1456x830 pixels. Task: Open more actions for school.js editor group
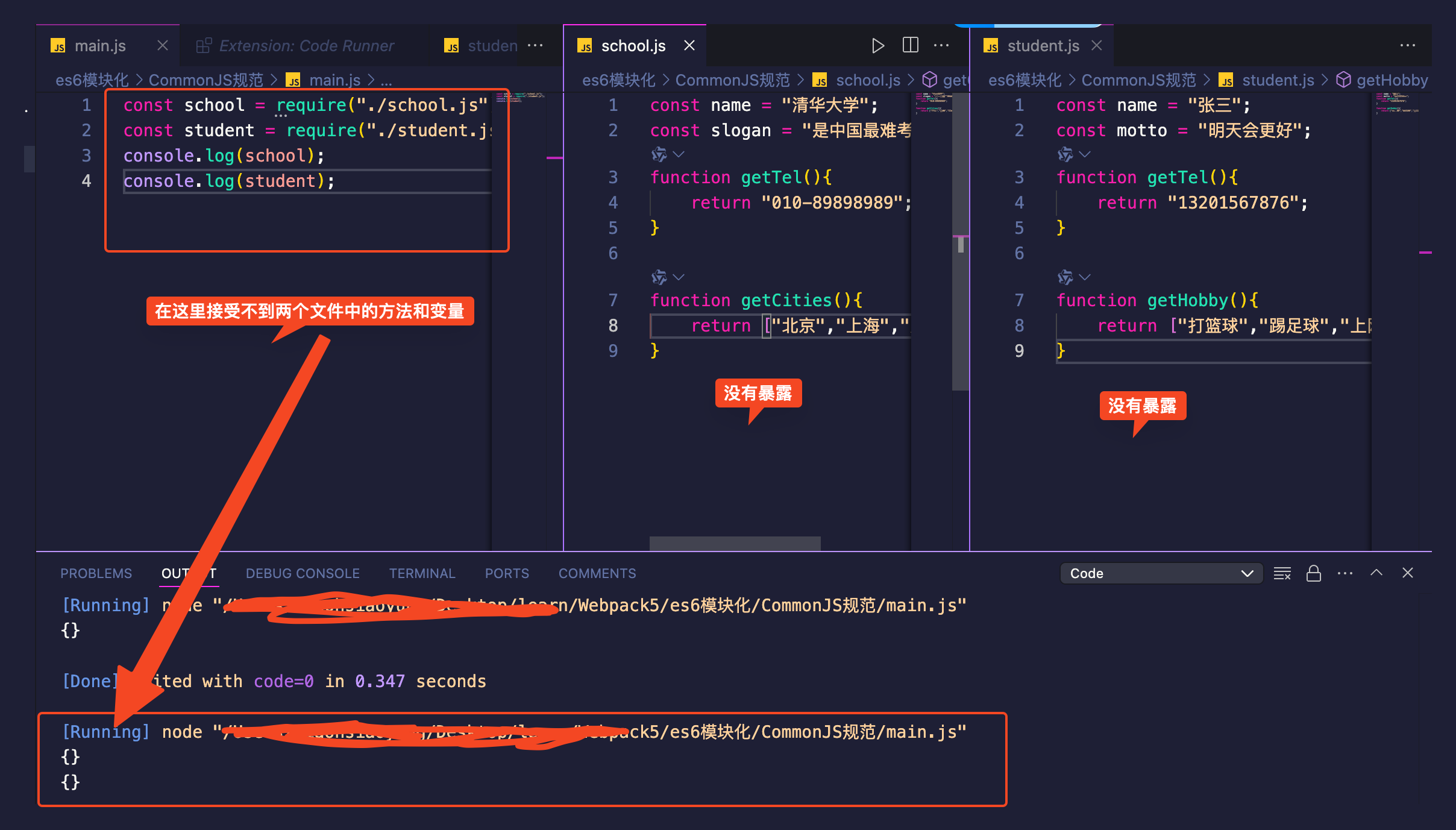[x=941, y=46]
